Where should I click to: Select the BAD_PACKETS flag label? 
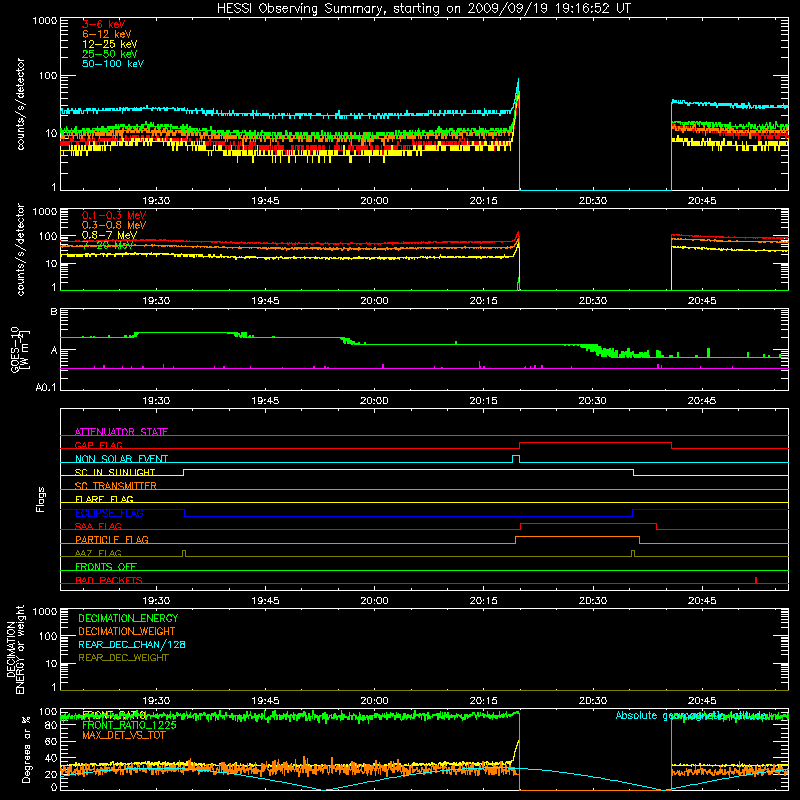click(x=109, y=580)
